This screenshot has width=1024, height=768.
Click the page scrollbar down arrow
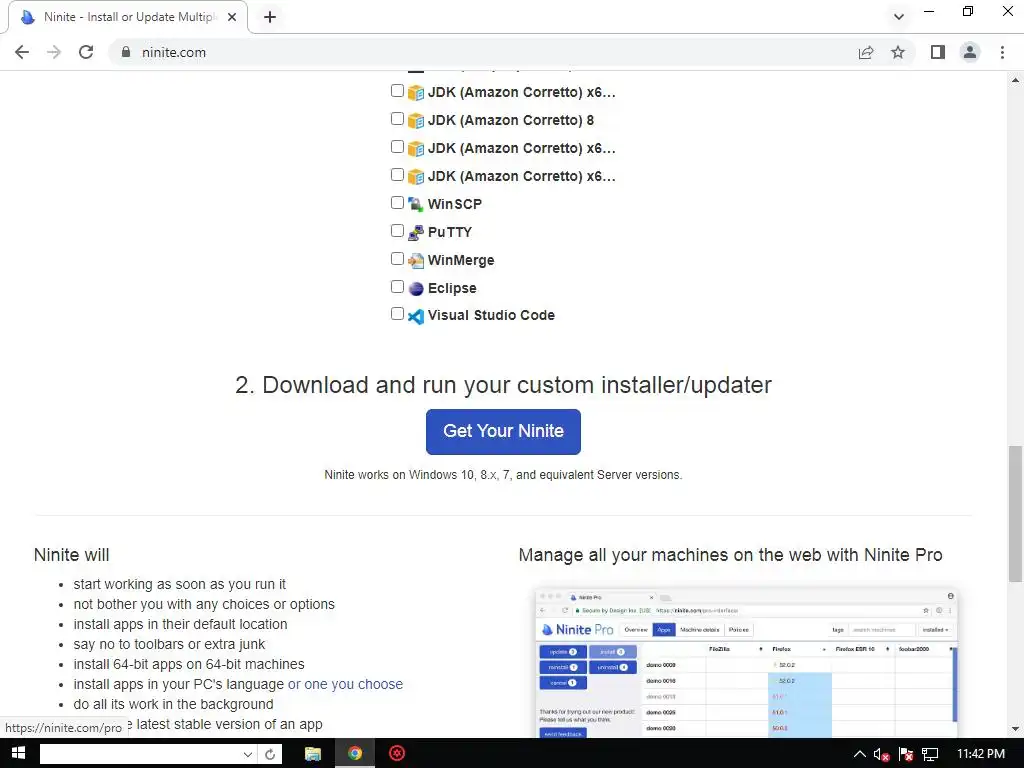(x=1015, y=729)
